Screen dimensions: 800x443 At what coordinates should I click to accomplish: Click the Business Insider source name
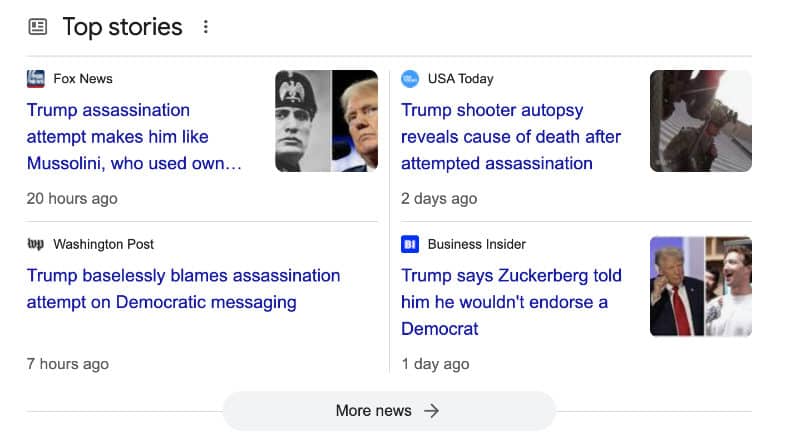[477, 244]
